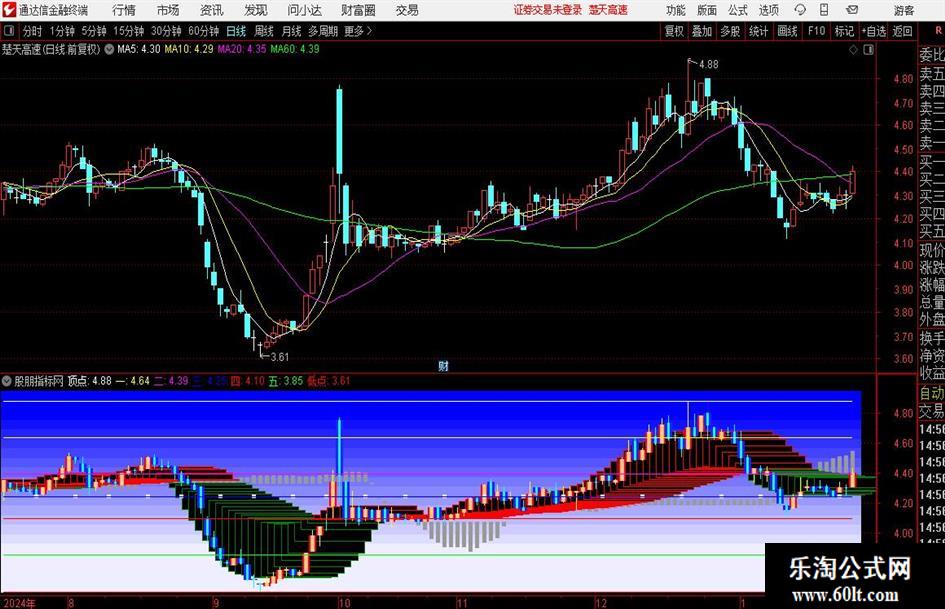
Task: Click the 低点: 3.61 indicator value
Action: coord(328,381)
